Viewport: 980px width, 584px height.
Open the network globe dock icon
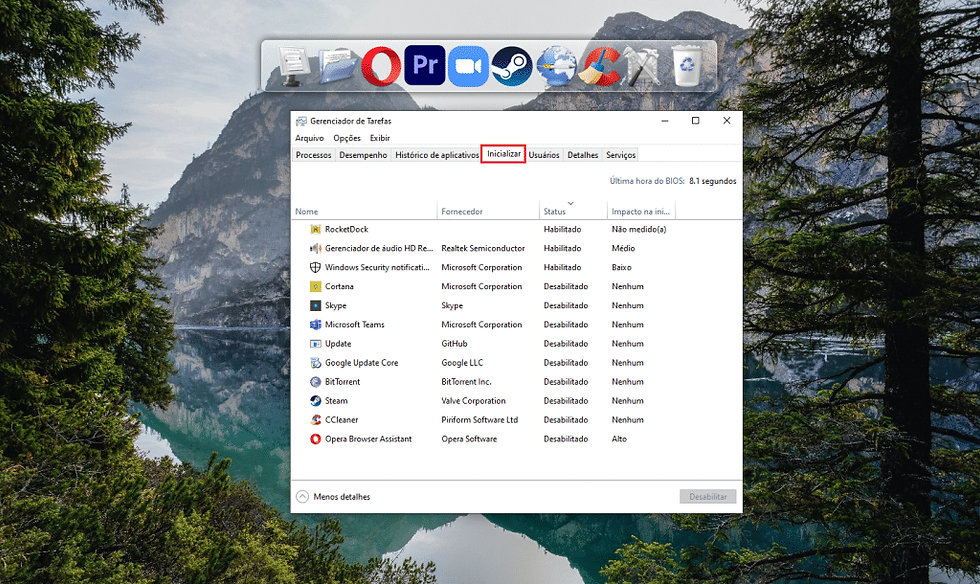pyautogui.click(x=556, y=66)
